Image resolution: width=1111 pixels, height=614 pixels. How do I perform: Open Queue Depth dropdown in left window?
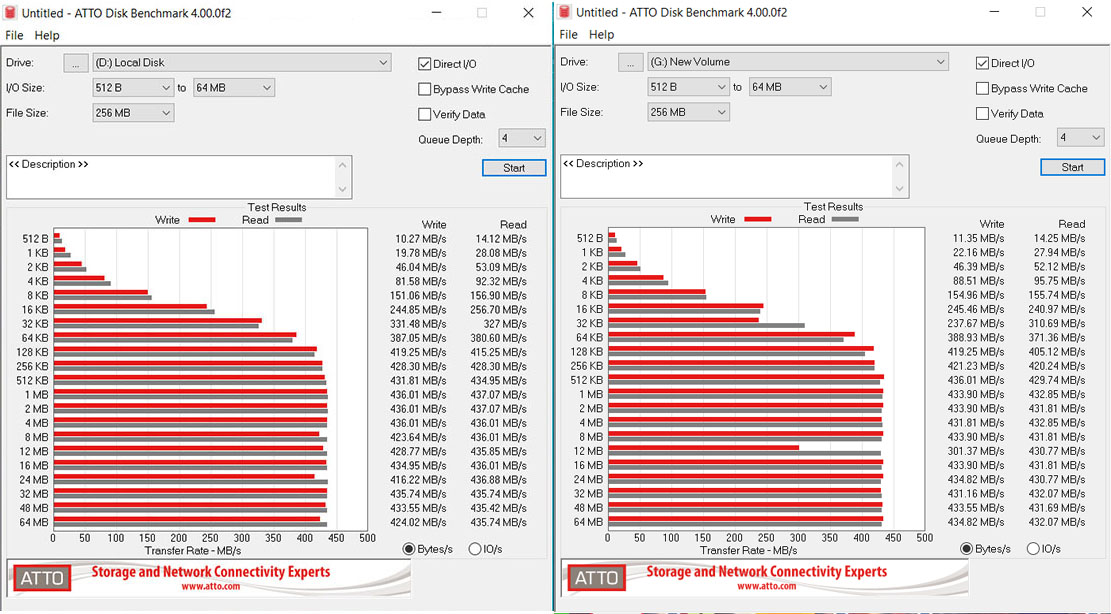pos(521,138)
